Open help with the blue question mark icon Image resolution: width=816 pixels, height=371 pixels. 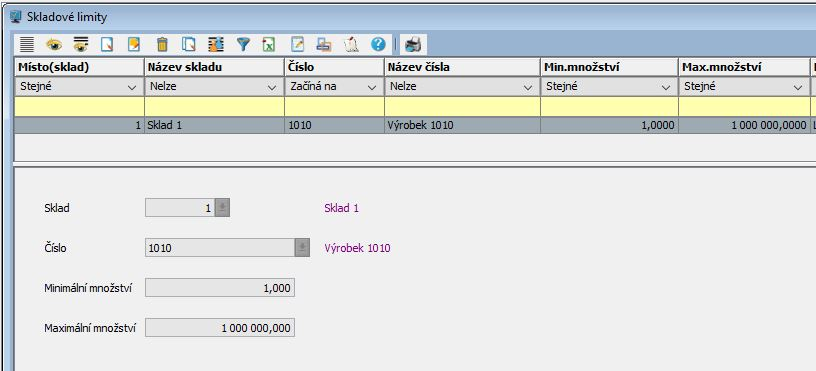(378, 45)
